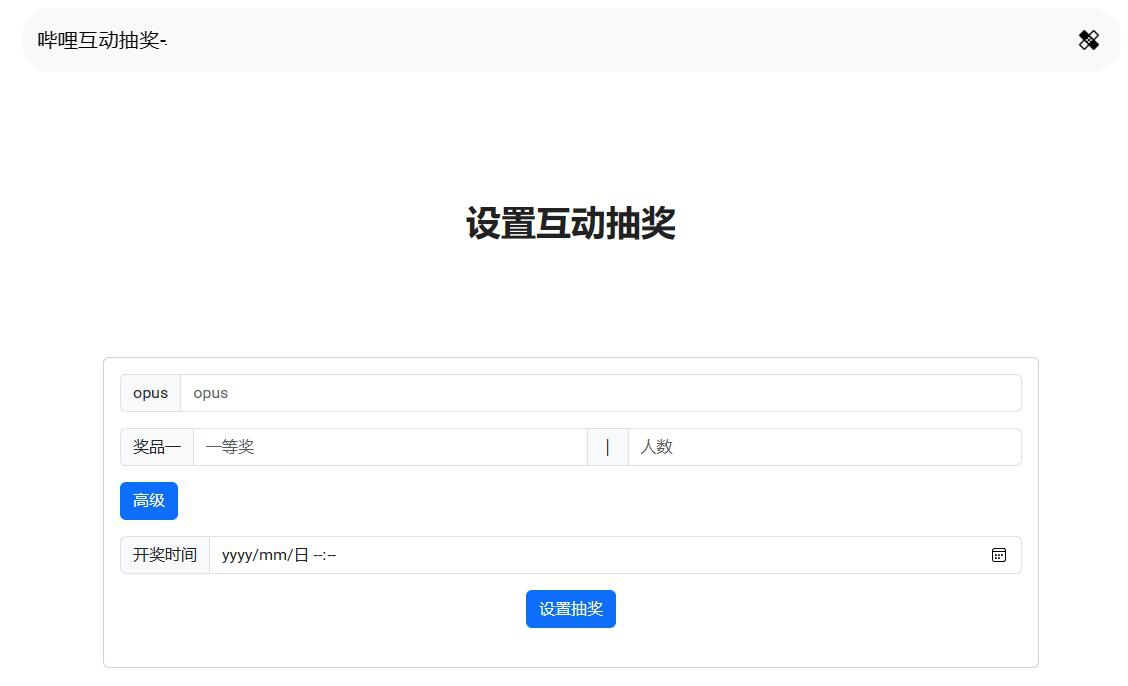The height and width of the screenshot is (686, 1128).
Task: Select the hour segment of draw time
Action: pyautogui.click(x=318, y=555)
